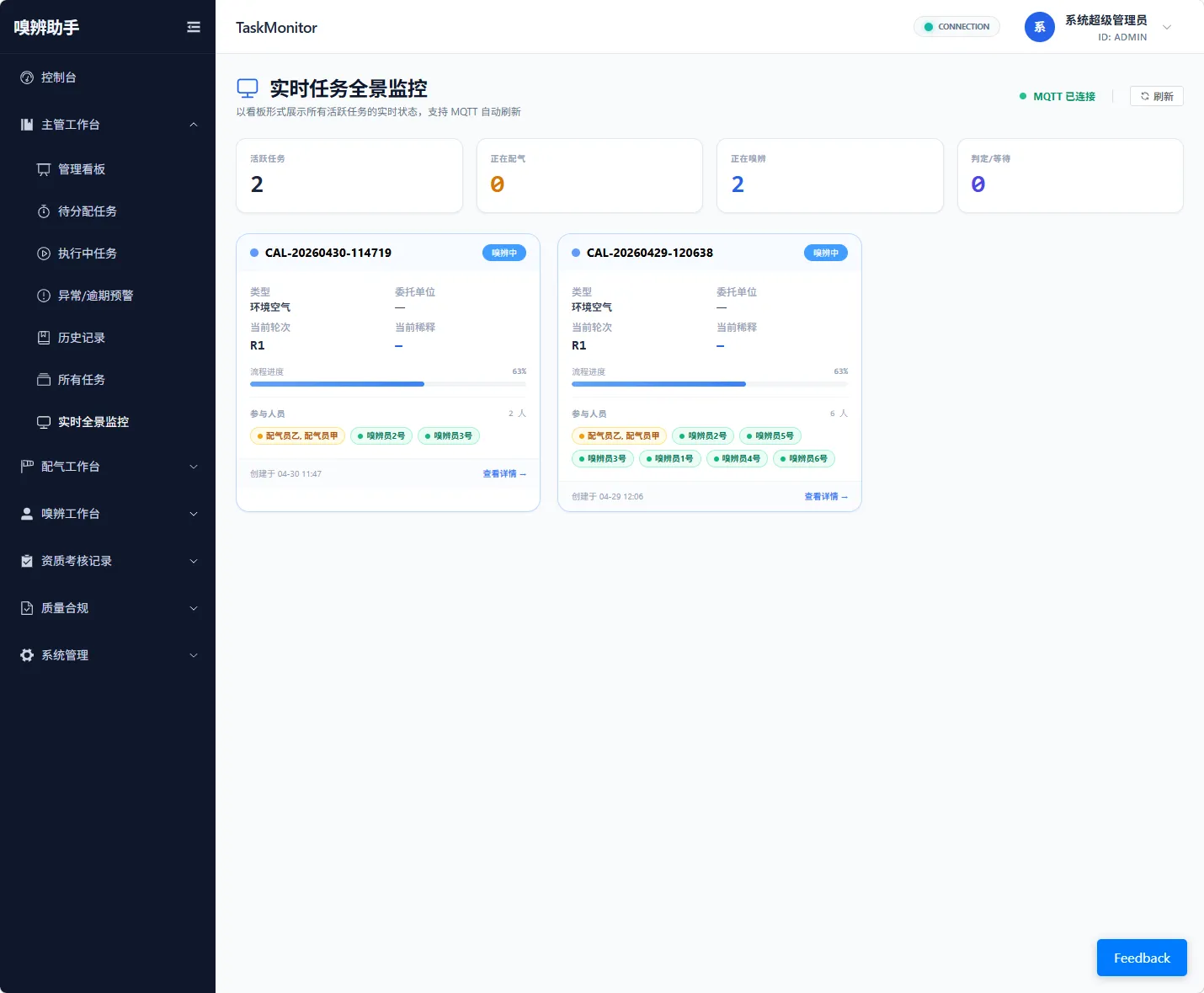
Task: Click the 创建于 04-30 11:47 timestamp
Action: click(285, 474)
